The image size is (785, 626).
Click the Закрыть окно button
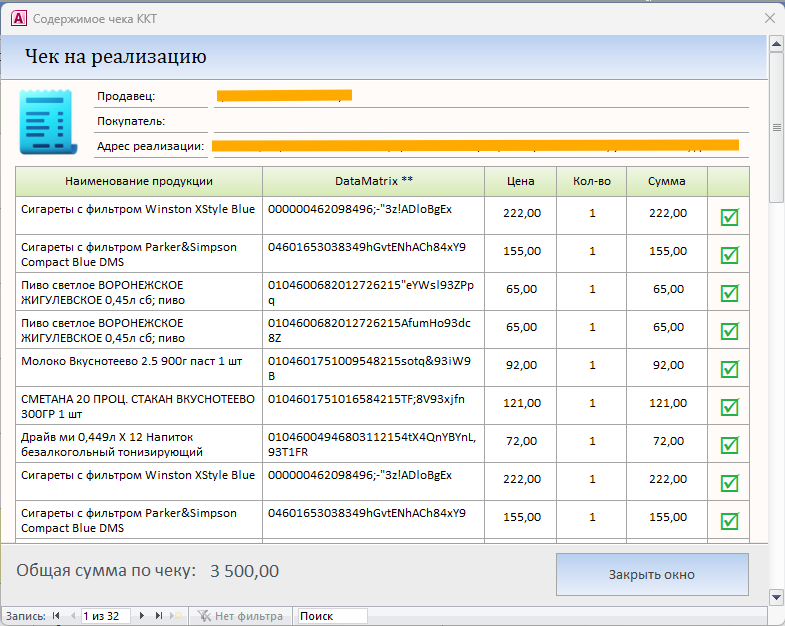point(652,574)
